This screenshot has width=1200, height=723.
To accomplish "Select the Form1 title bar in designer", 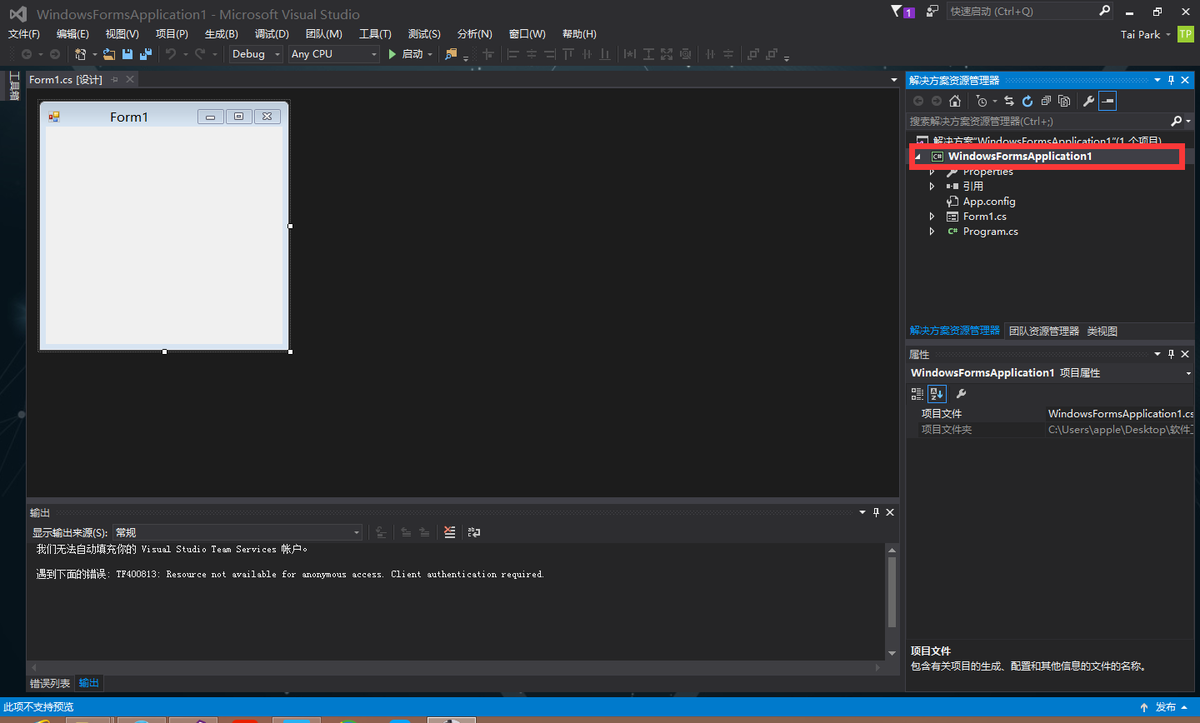I will point(164,117).
